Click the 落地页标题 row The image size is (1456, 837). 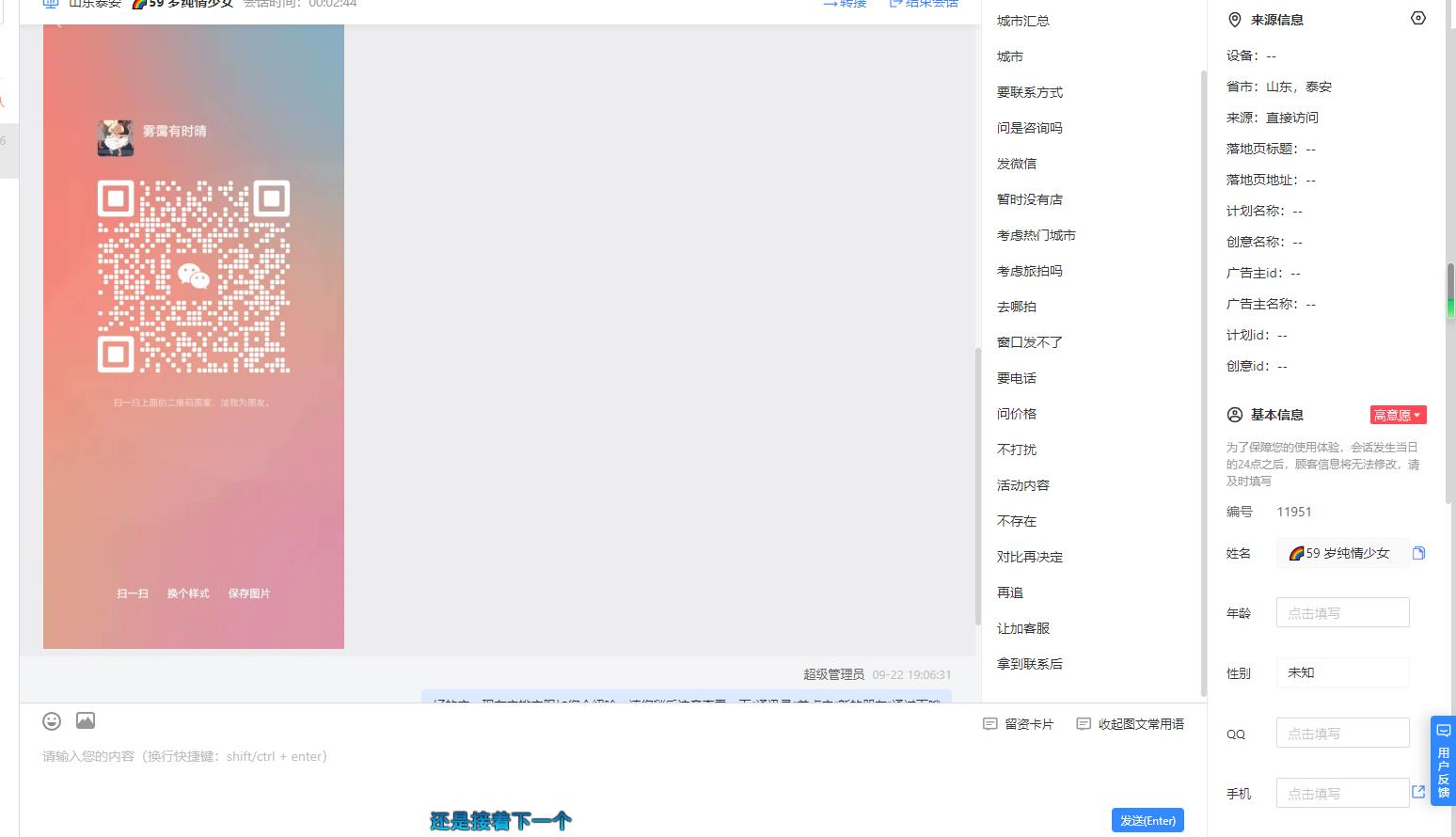tap(1271, 149)
